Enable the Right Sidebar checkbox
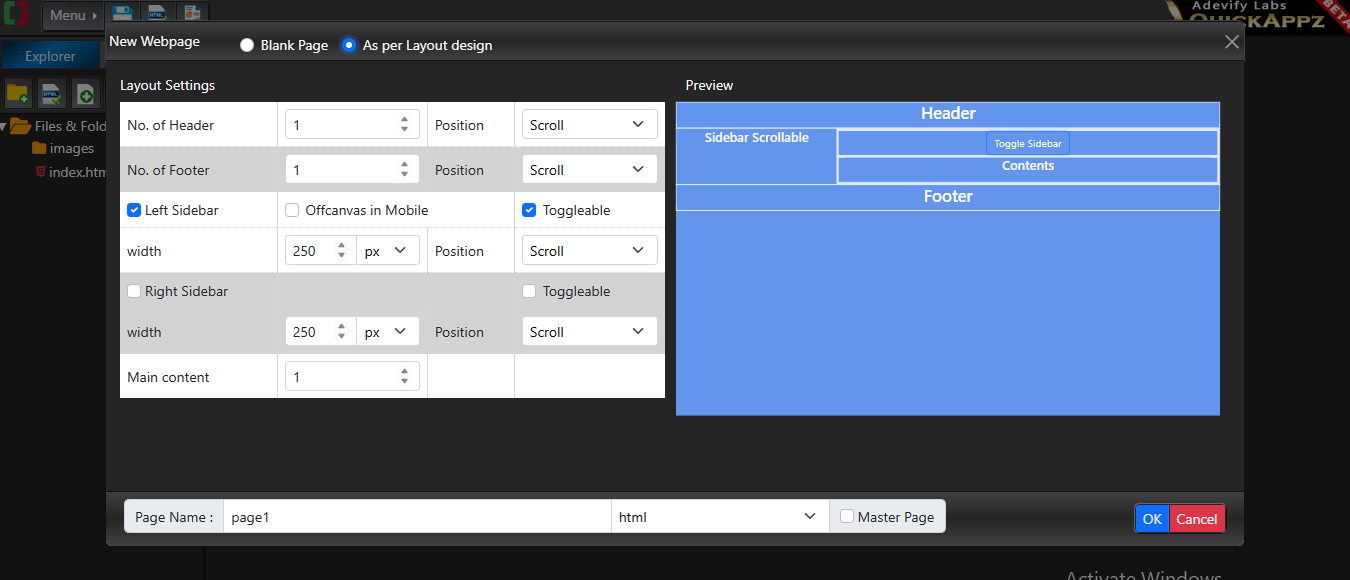The width and height of the screenshot is (1350, 580). pyautogui.click(x=134, y=291)
